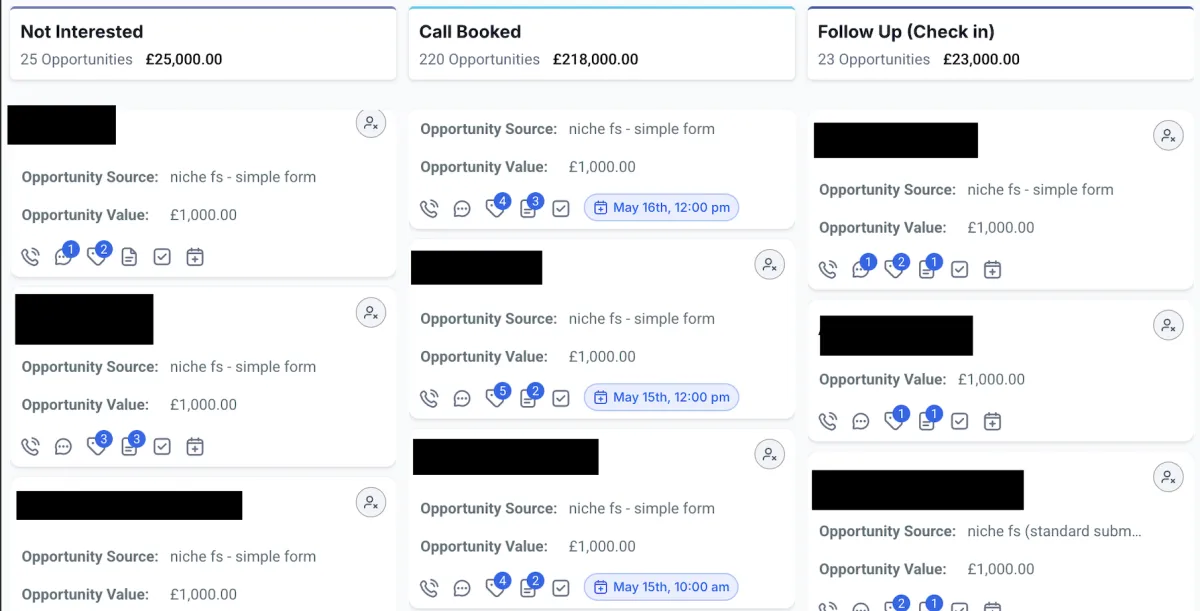Open the May 15th, 12:00 pm appointment badge
Screen dimensions: 1200x611
pos(661,397)
